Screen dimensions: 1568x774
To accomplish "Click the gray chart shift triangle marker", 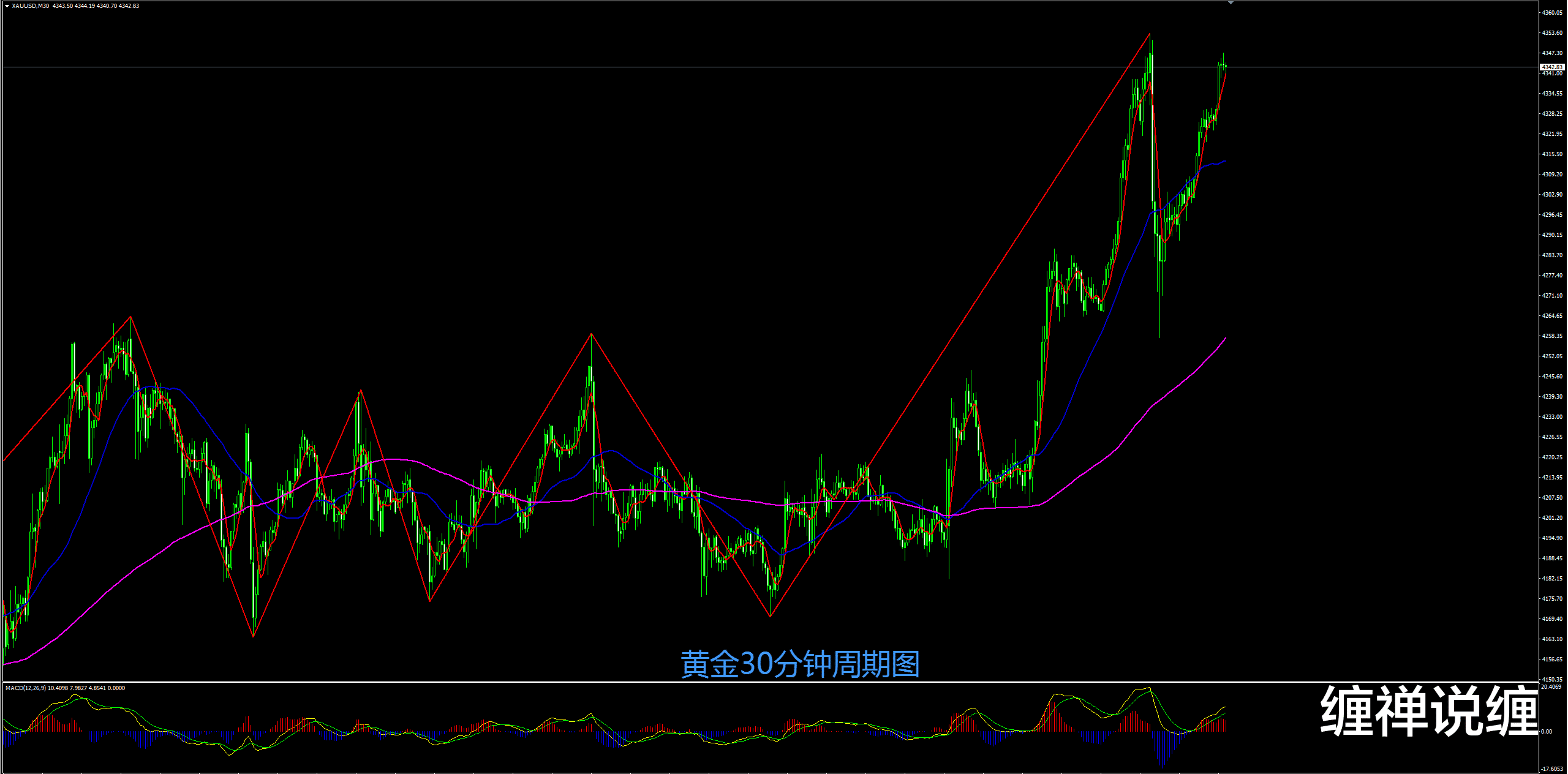I will (x=1231, y=3).
